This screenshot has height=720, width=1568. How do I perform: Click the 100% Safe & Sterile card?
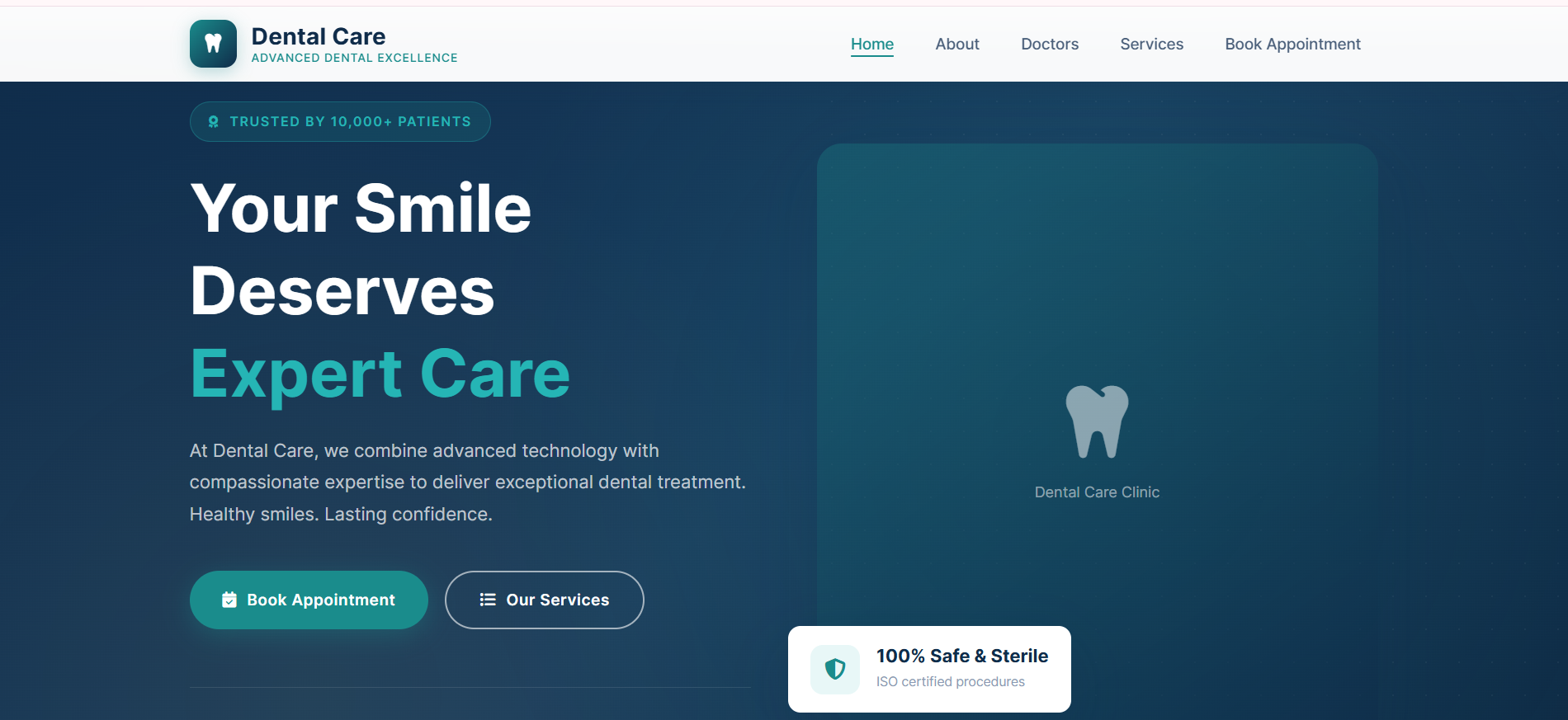coord(929,669)
